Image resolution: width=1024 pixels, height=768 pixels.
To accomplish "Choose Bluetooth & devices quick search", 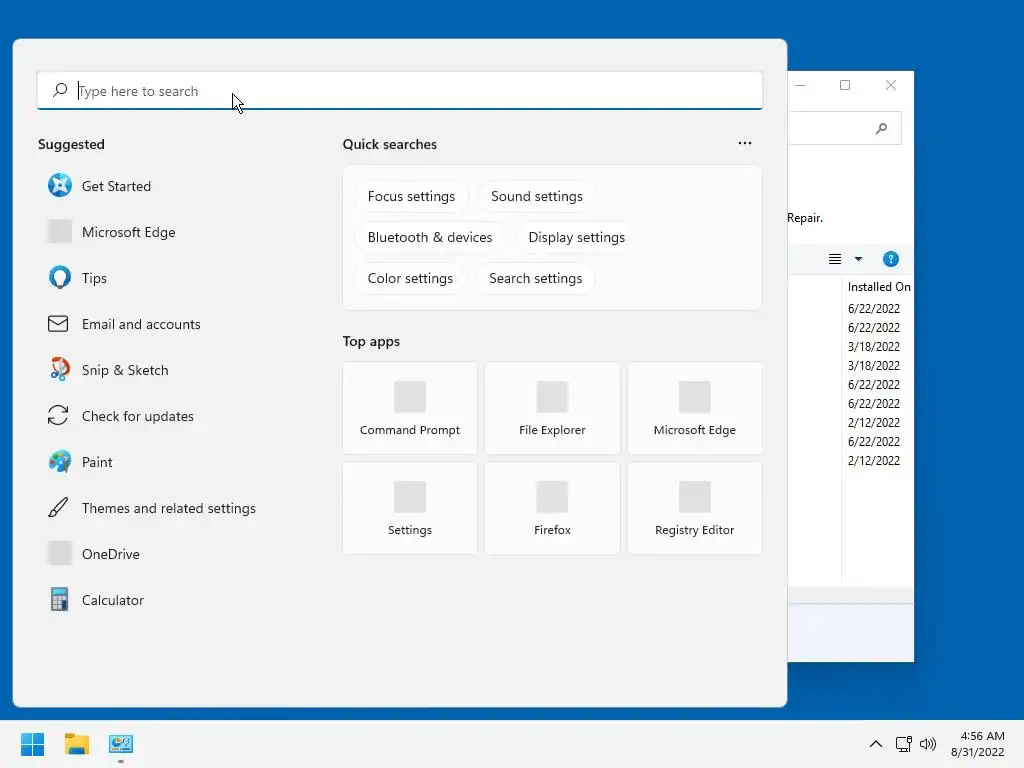I will click(430, 237).
